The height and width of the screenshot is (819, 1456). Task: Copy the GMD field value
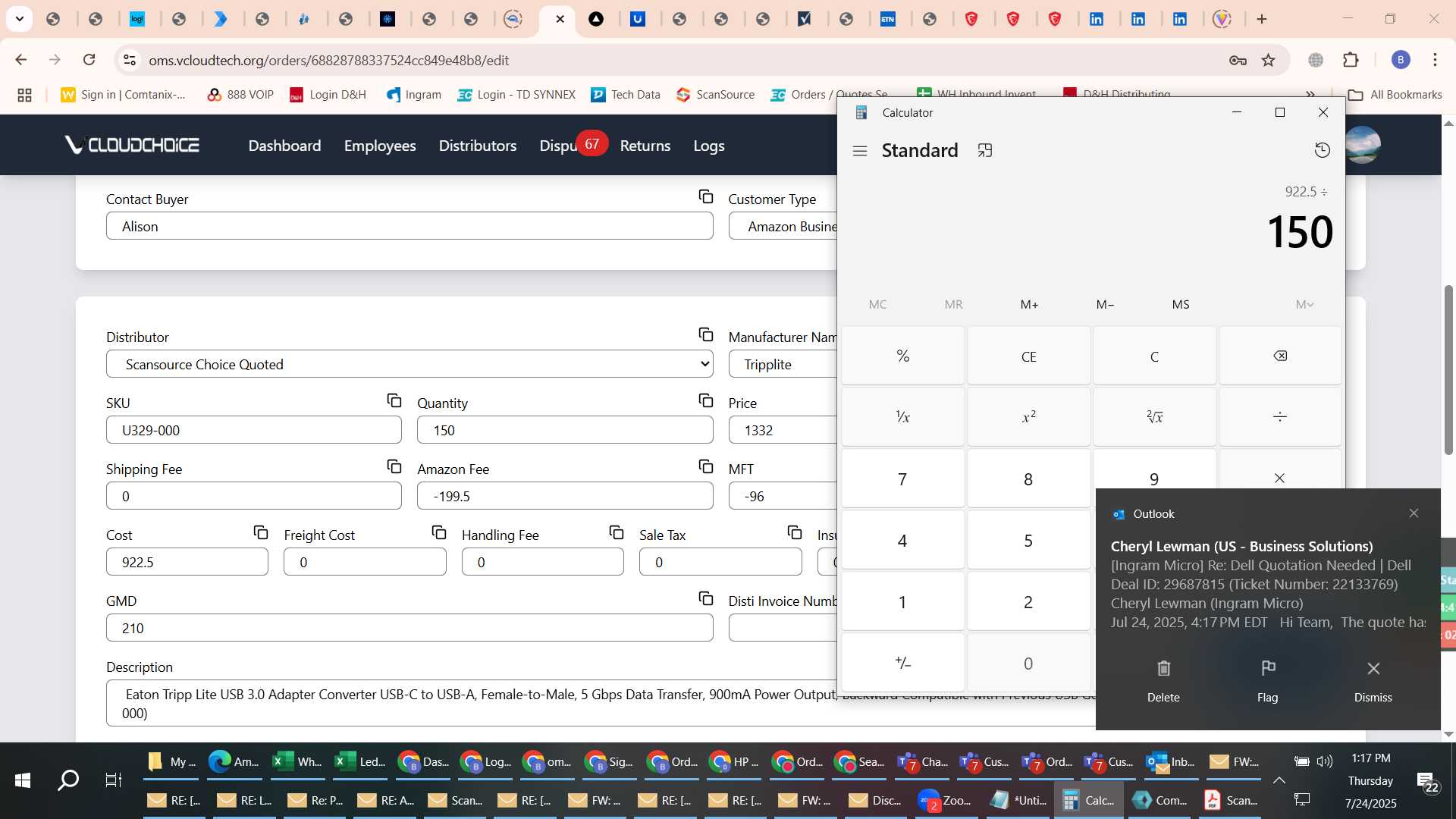[706, 599]
